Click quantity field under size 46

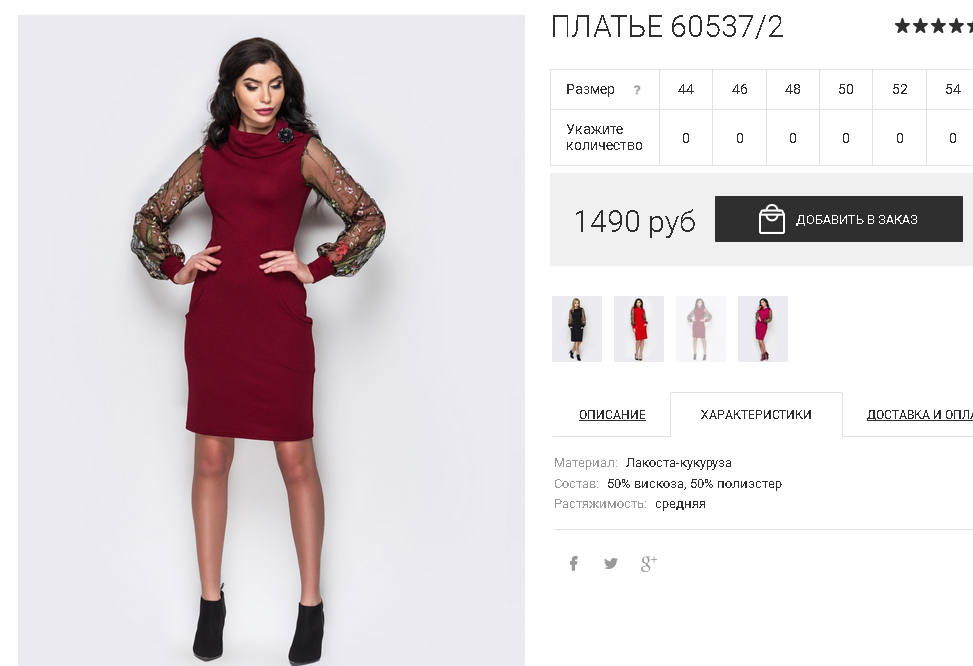739,138
